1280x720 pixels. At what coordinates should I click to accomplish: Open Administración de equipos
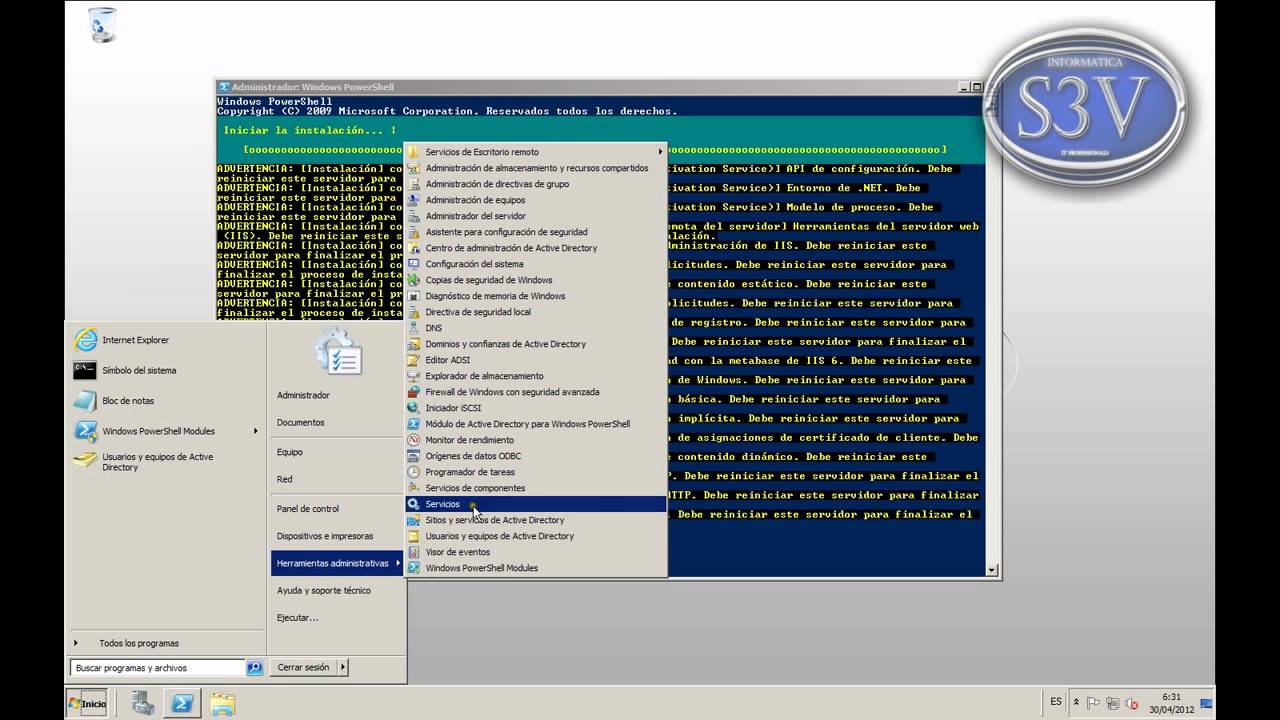point(536,200)
